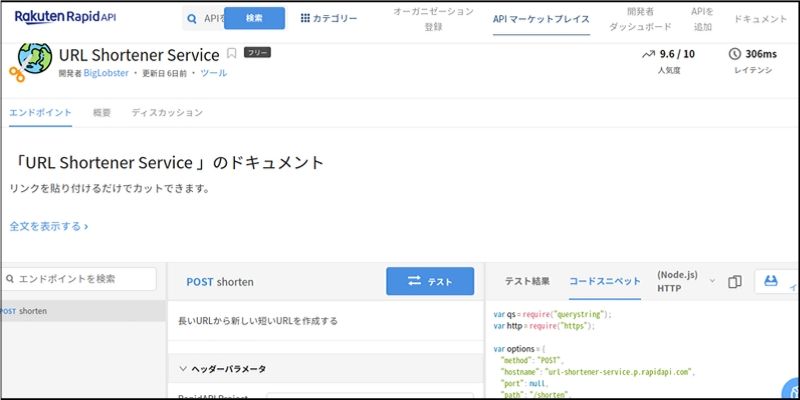
Task: Click the 9.6 / 10 popularity score
Action: pos(677,54)
